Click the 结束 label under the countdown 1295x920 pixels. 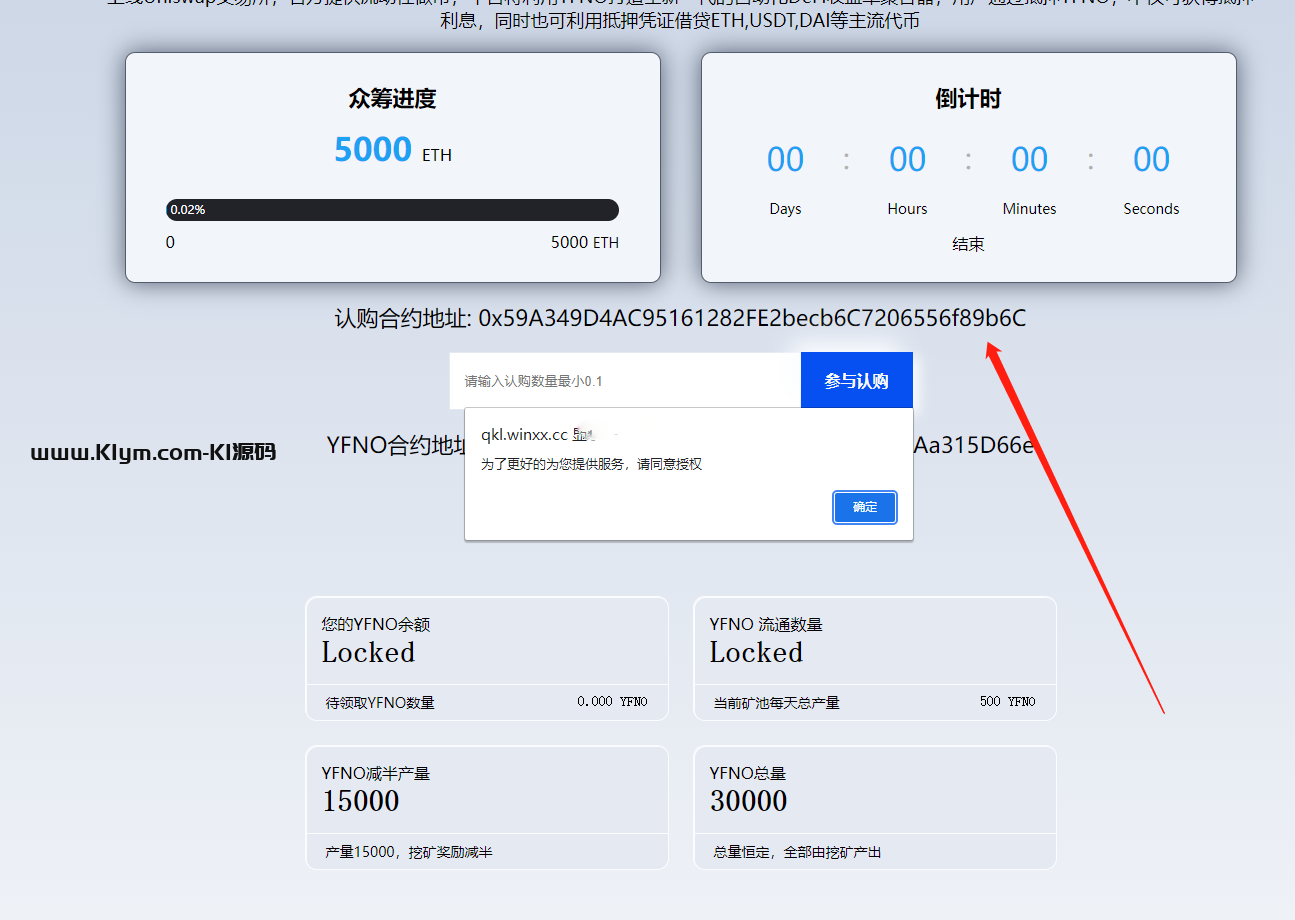point(968,244)
